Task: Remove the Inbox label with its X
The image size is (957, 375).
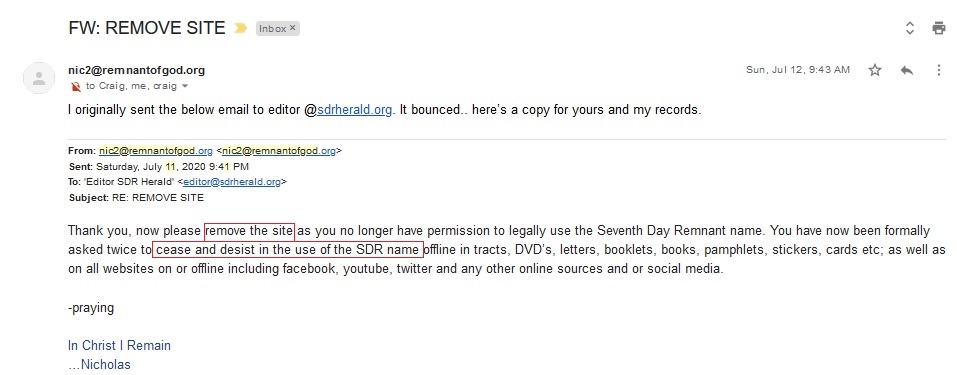Action: (292, 28)
